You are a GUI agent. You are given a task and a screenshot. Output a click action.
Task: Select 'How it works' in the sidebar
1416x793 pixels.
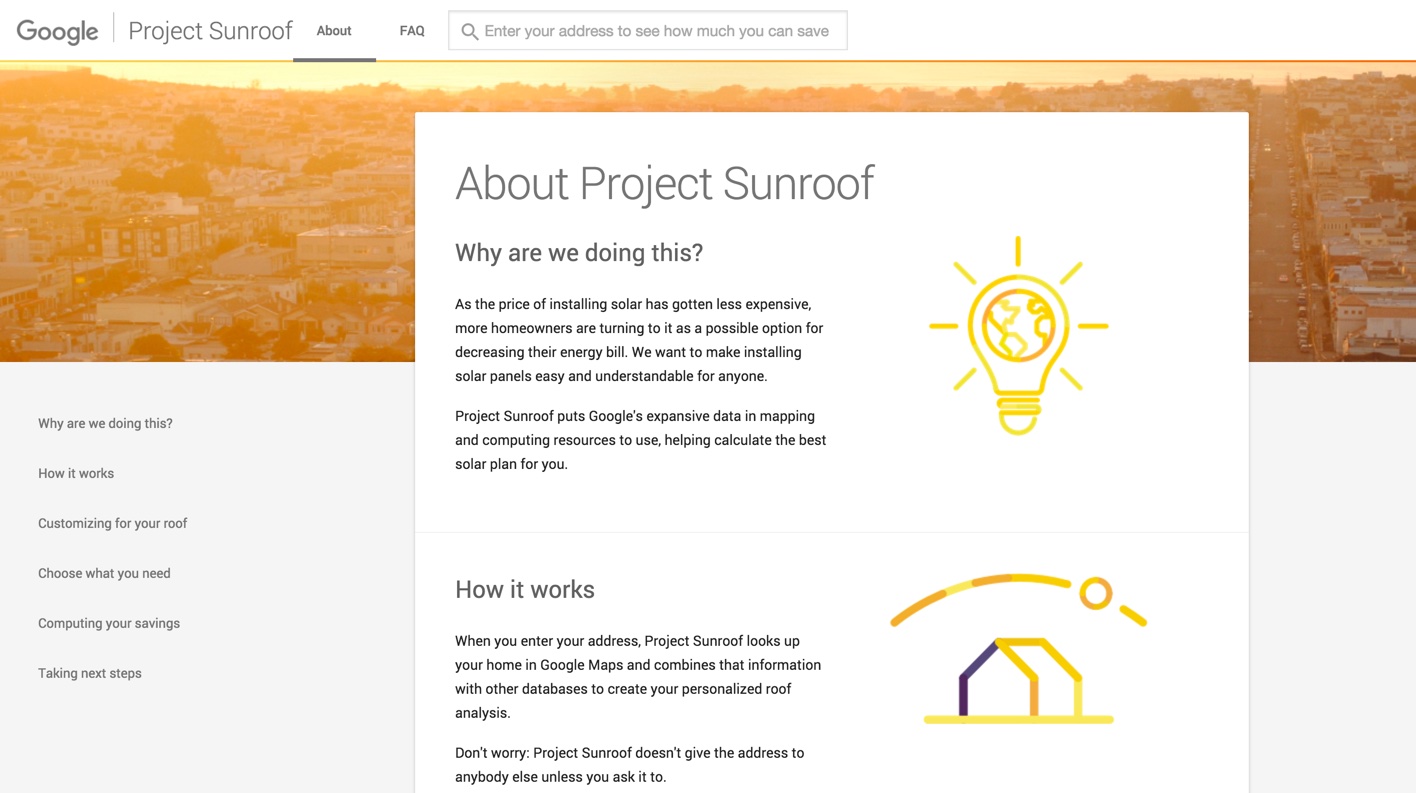76,473
